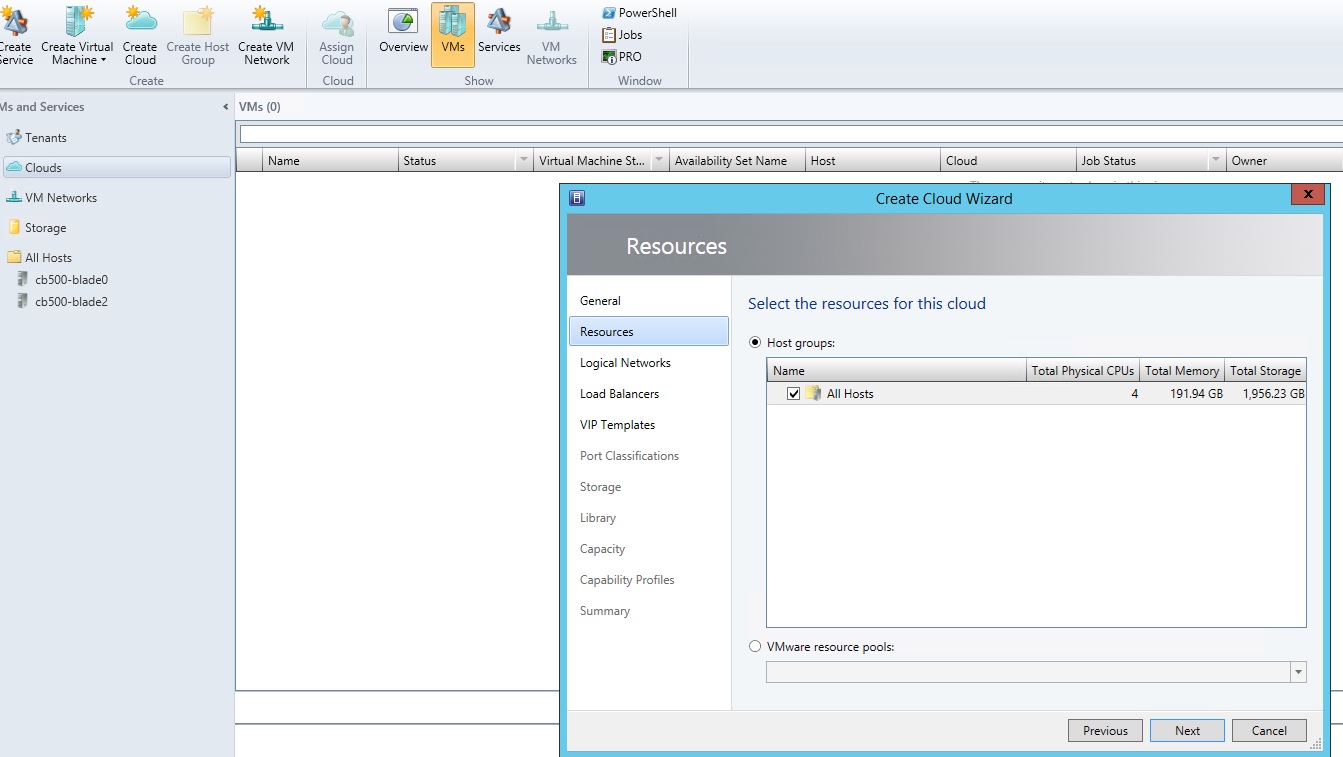Image resolution: width=1343 pixels, height=757 pixels.
Task: Sort host groups by Name column
Action: [x=897, y=371]
